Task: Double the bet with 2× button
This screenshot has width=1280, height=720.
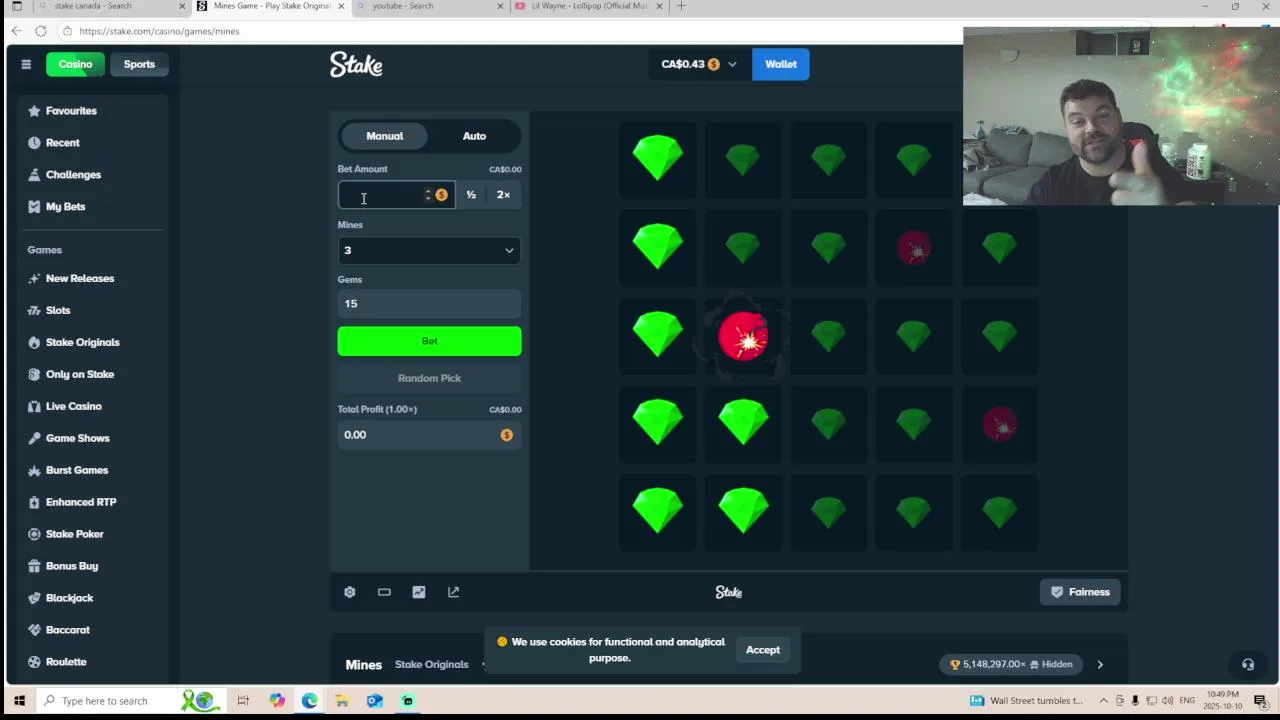Action: pos(503,195)
